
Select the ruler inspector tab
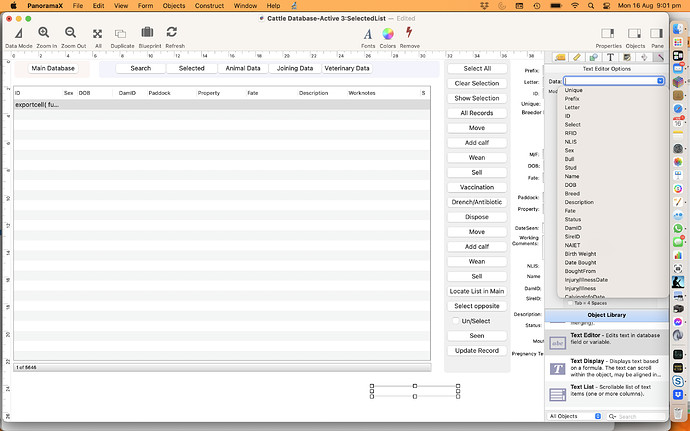tap(576, 57)
